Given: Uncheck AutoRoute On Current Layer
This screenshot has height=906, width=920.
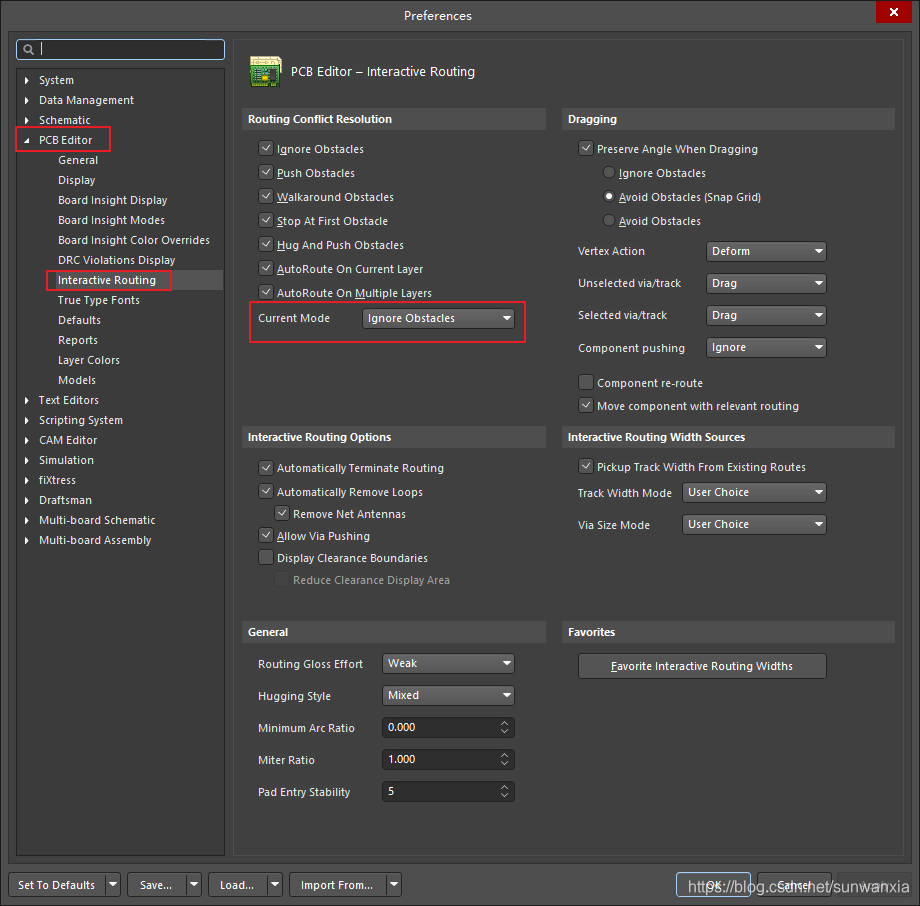Looking at the screenshot, I should tap(266, 268).
